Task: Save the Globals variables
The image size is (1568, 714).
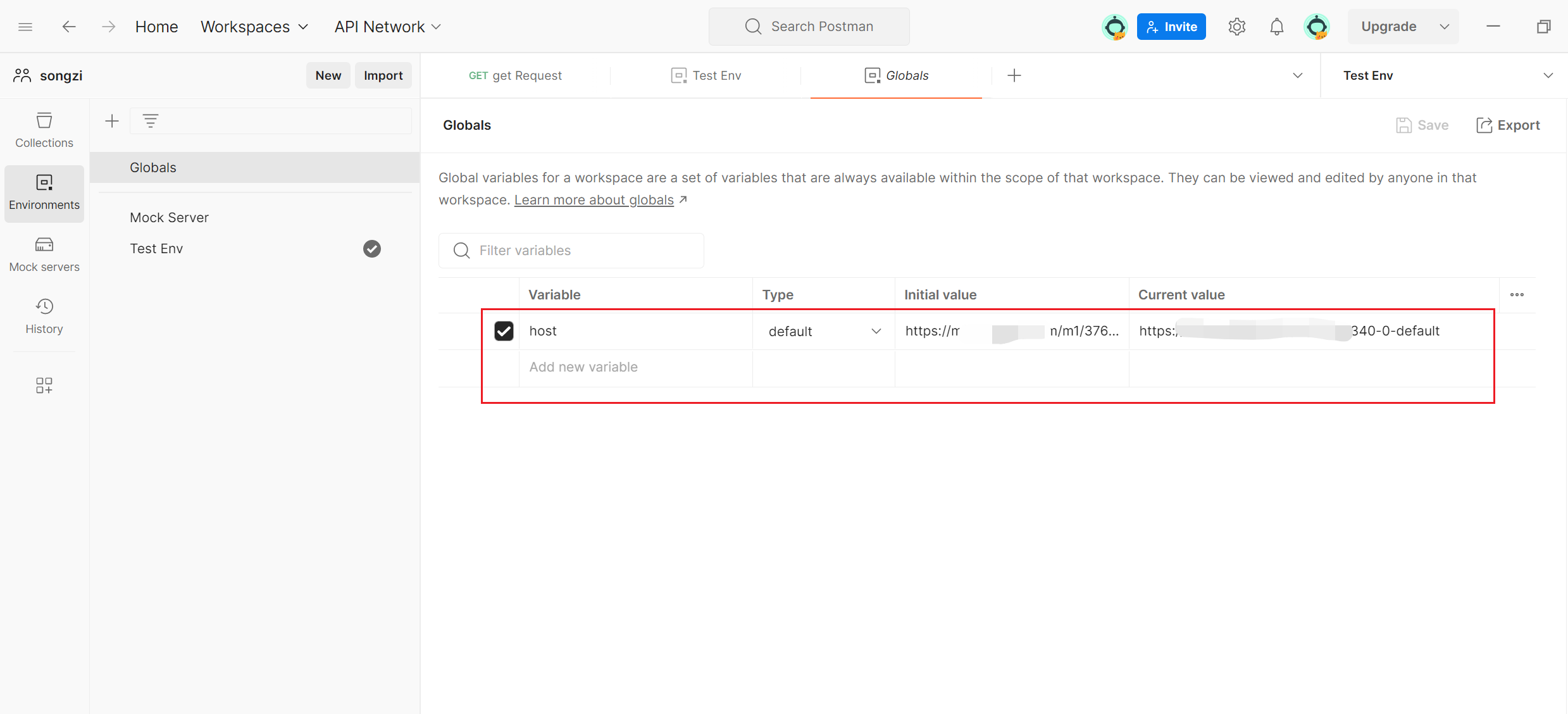Action: tap(1422, 125)
